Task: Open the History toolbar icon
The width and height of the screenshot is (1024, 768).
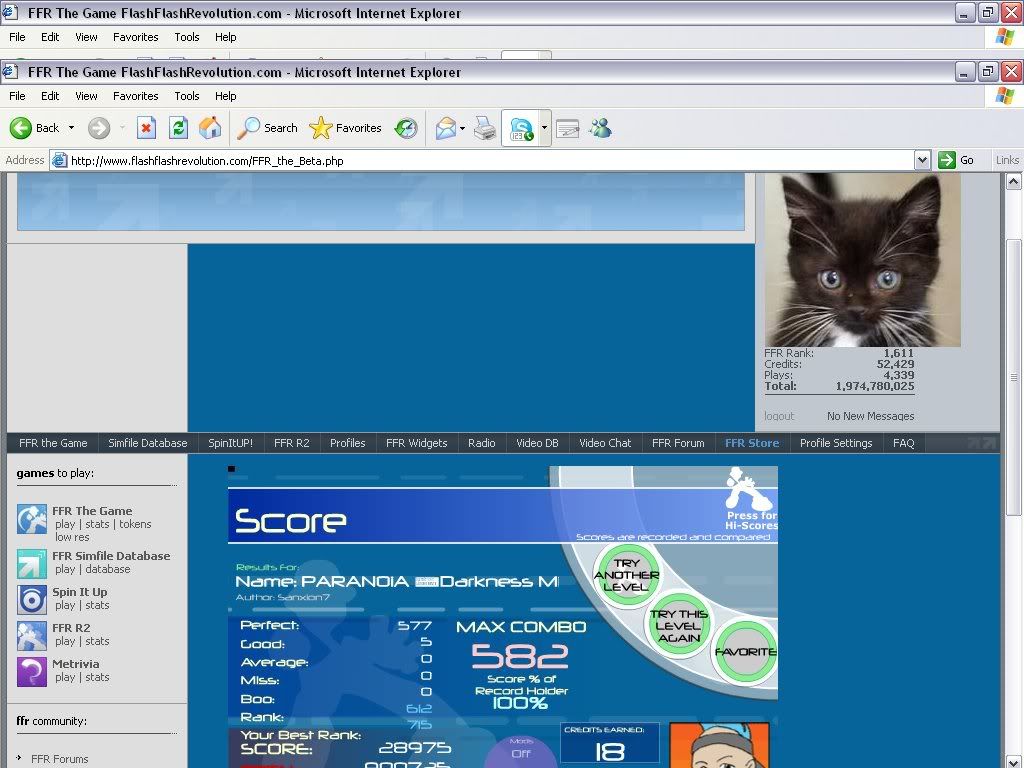Action: click(x=406, y=128)
